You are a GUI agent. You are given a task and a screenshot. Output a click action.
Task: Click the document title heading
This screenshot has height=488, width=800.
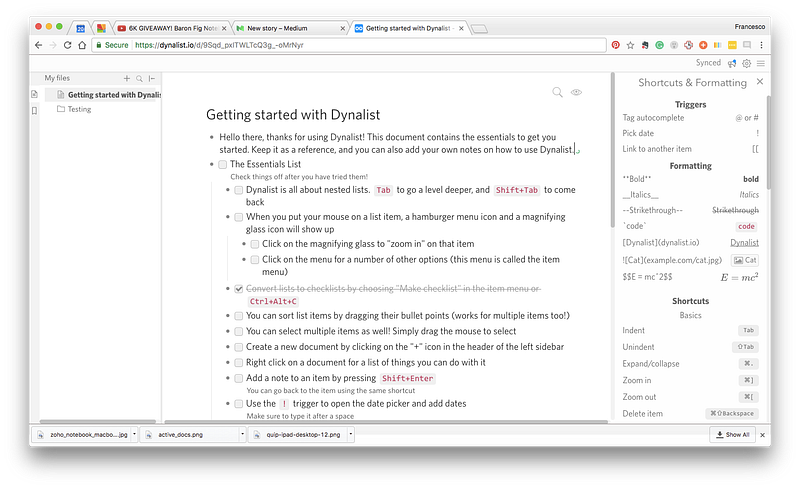point(293,115)
